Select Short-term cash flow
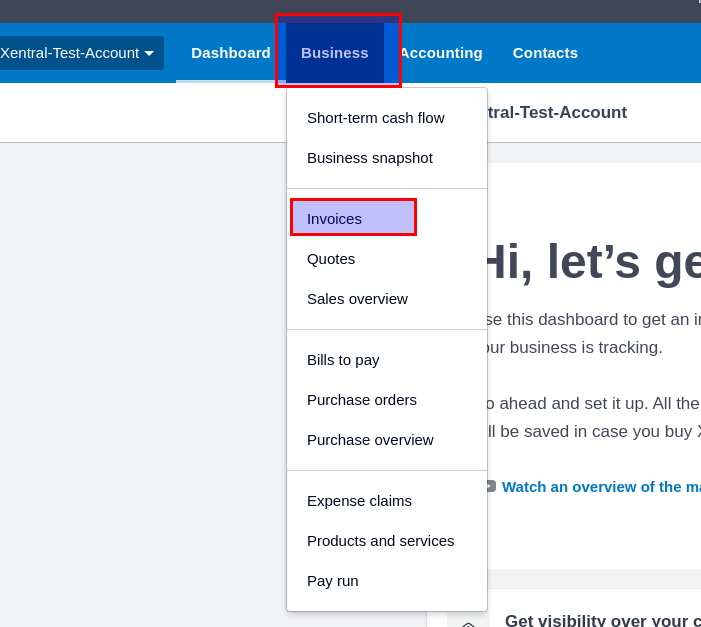Screen dimensions: 701x627 pyautogui.click(x=376, y=118)
